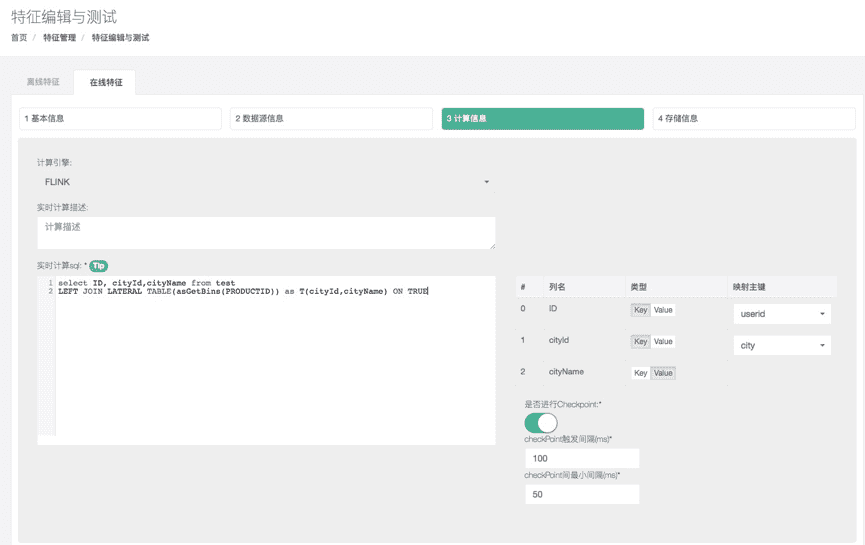Image resolution: width=865 pixels, height=545 pixels.
Task: Toggle the Checkpoint enable switch
Action: point(541,423)
